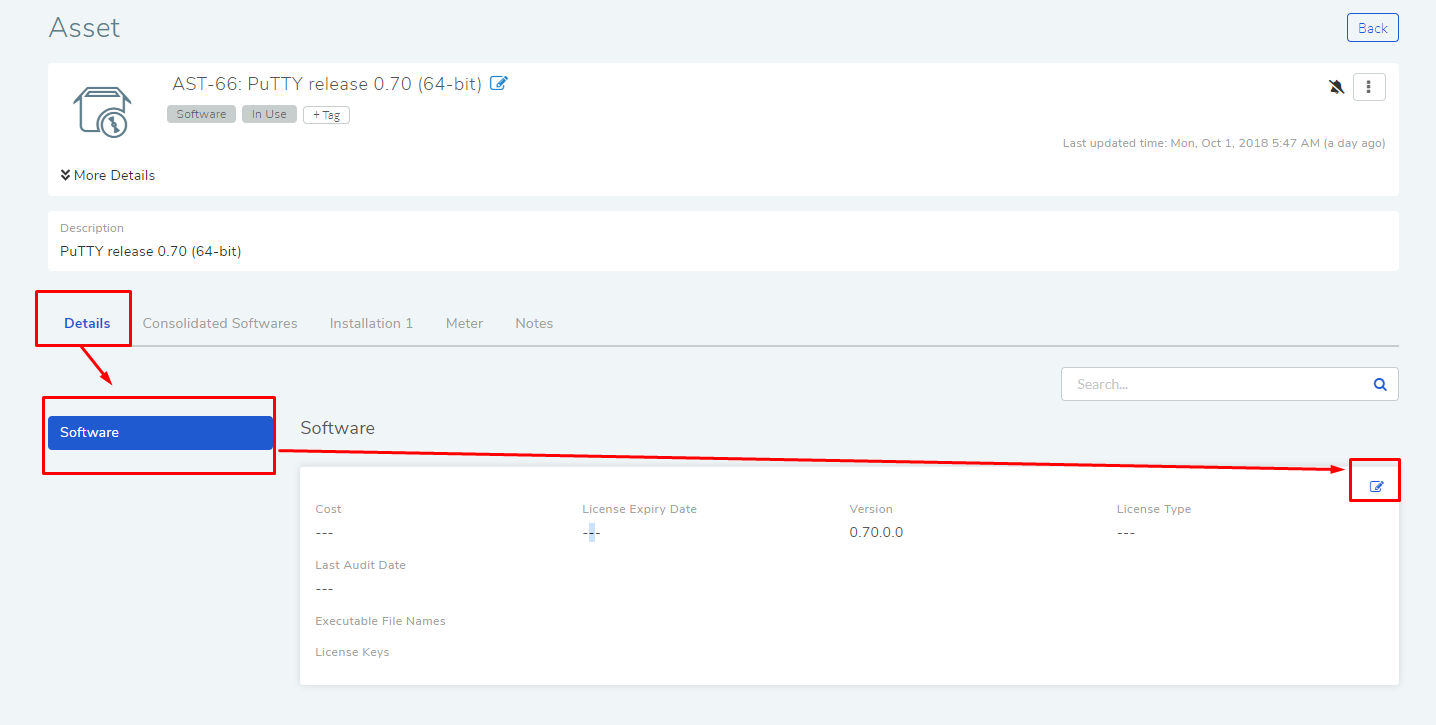Switch to the Details tab
The image size is (1436, 725).
pos(87,323)
